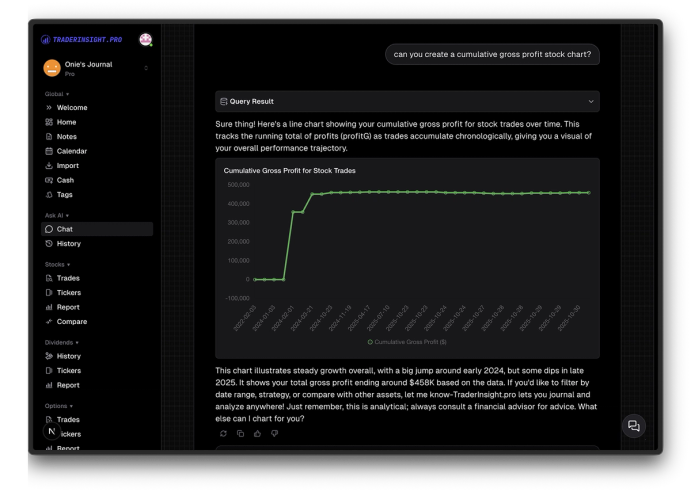This screenshot has width=691, height=492.
Task: Toggle the Cumulative Gross Profit ($) legend
Action: point(407,342)
